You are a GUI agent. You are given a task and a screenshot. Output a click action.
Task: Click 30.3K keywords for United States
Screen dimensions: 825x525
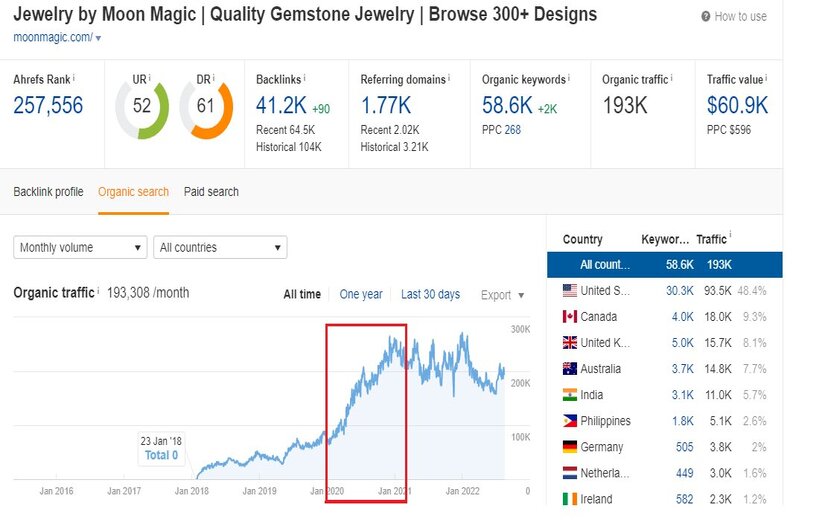(679, 291)
